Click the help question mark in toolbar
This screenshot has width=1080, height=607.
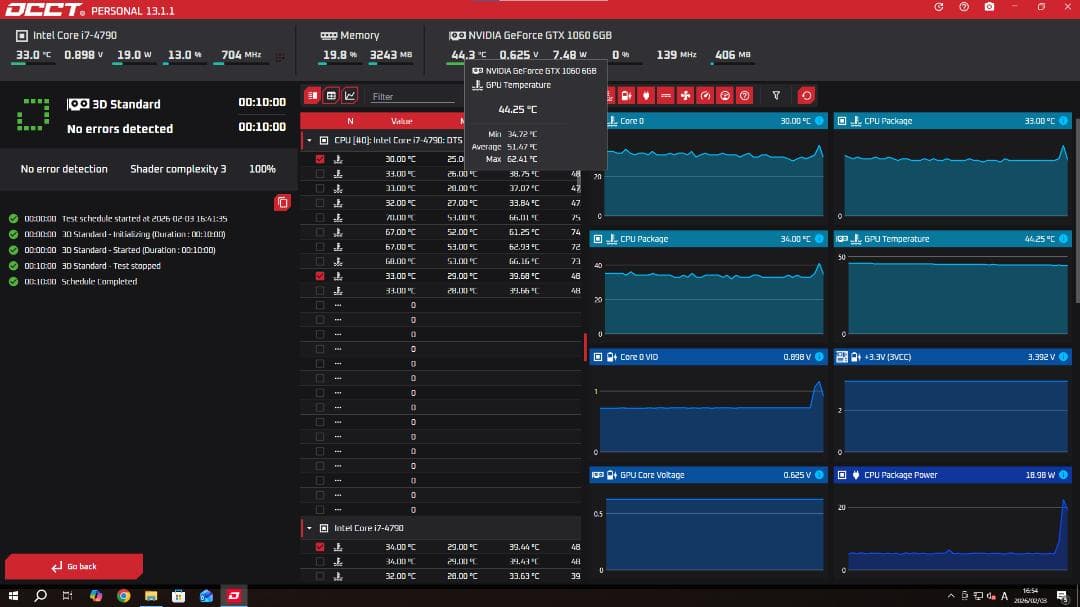(744, 96)
